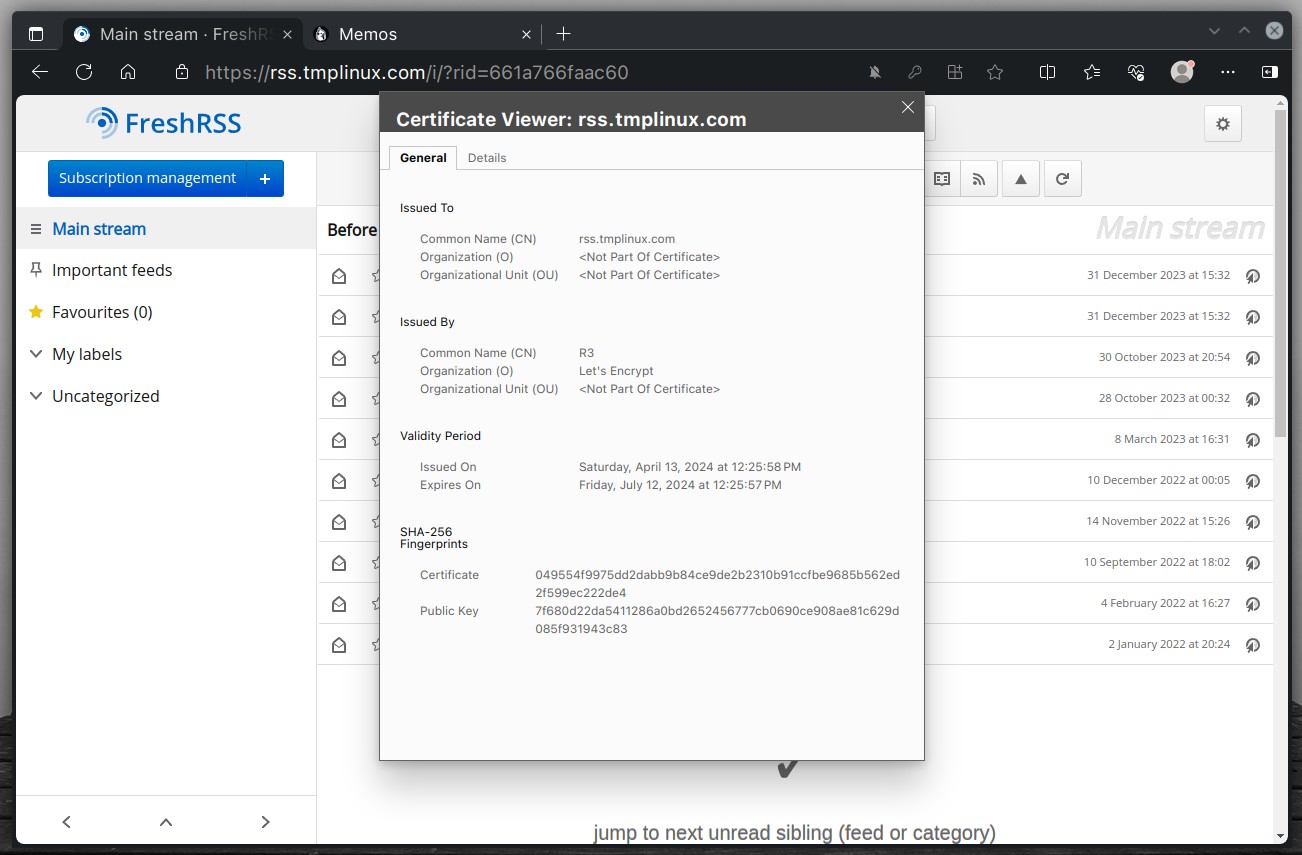Click the page vertical scrollbar

tap(1281, 275)
